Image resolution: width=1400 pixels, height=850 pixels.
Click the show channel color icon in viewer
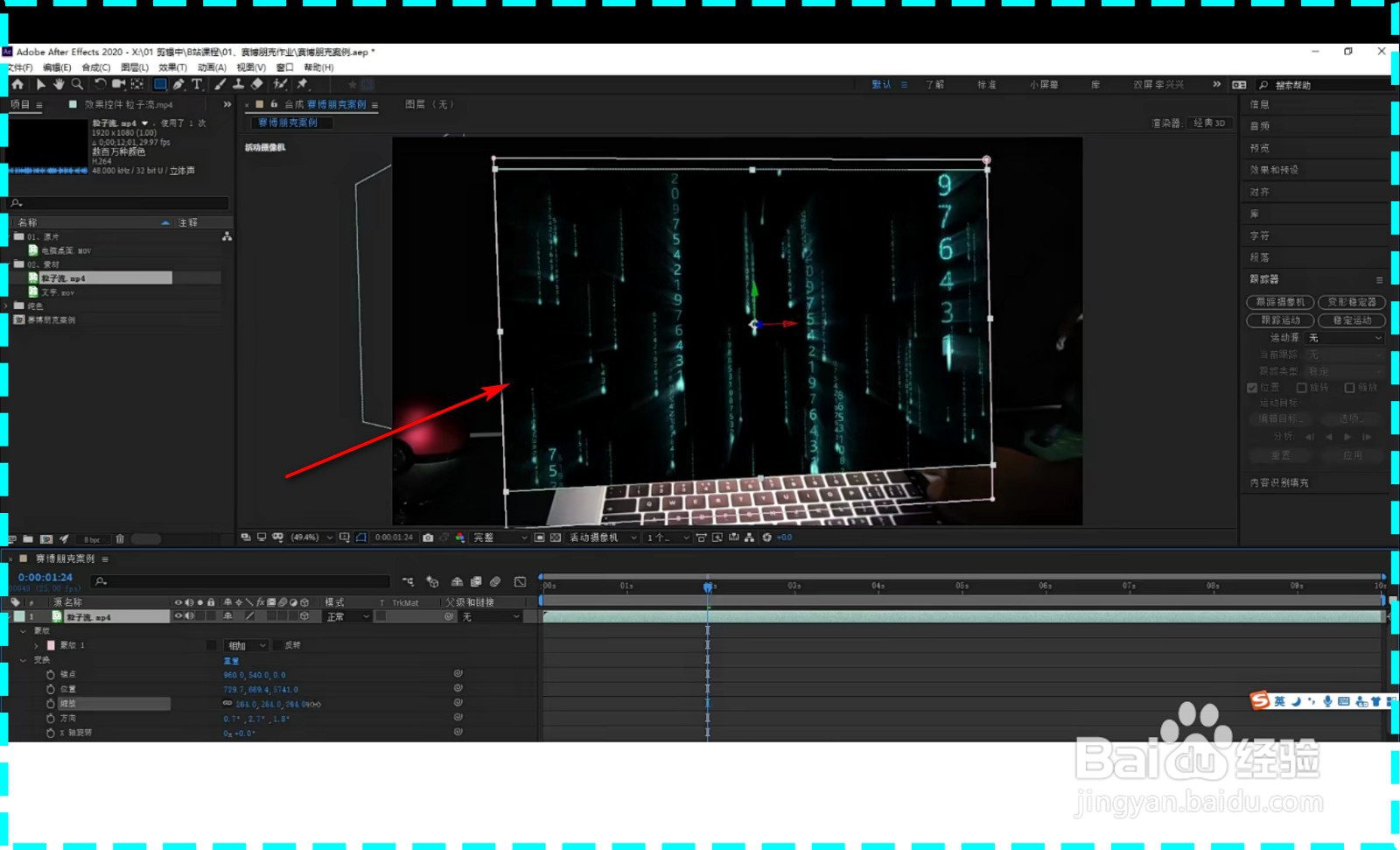tap(460, 537)
